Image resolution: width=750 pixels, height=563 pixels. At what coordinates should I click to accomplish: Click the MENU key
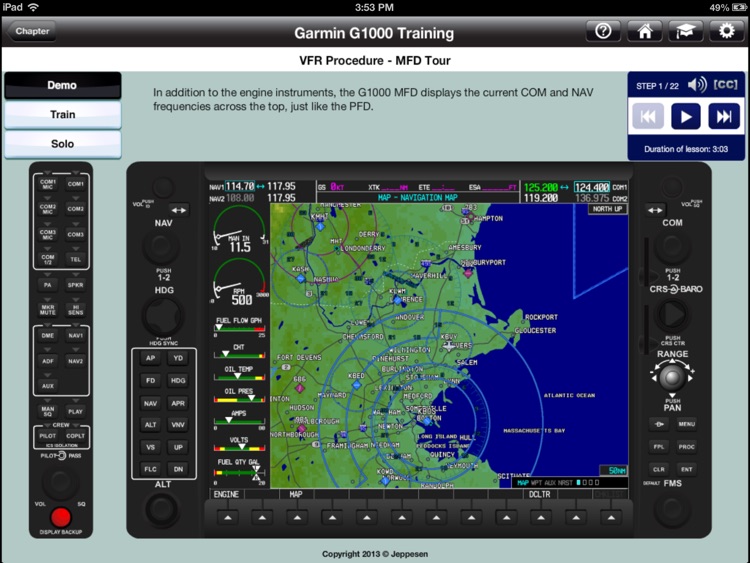pos(686,424)
